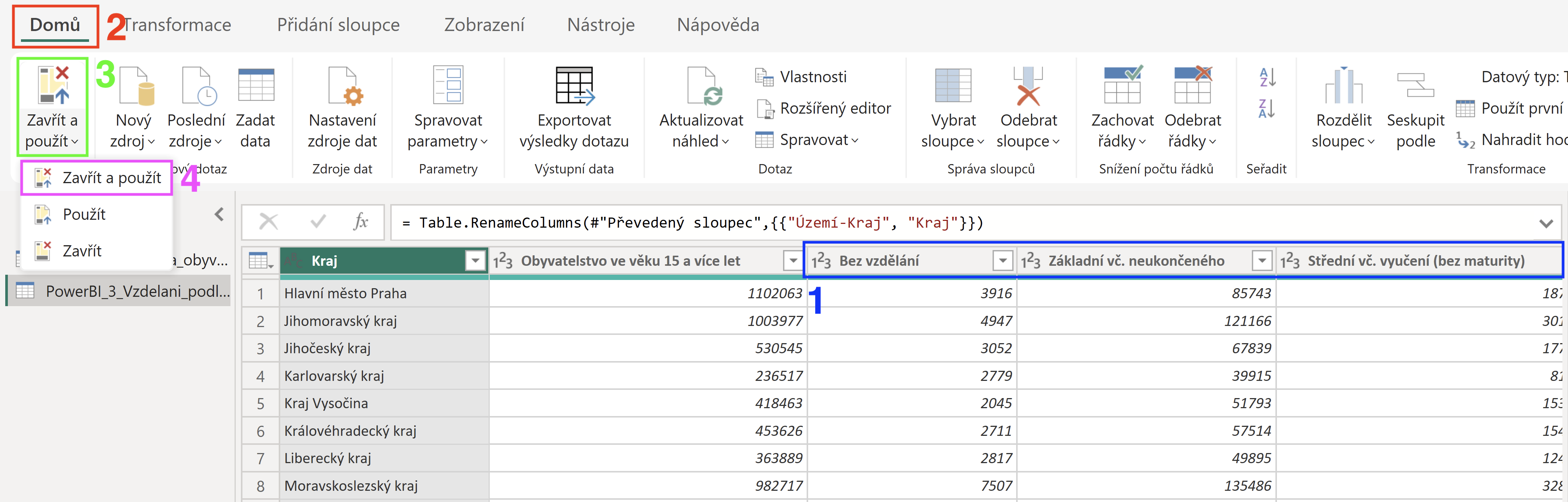Click Seskupit podle icon
Image resolution: width=1568 pixels, height=502 pixels.
pyautogui.click(x=1415, y=85)
